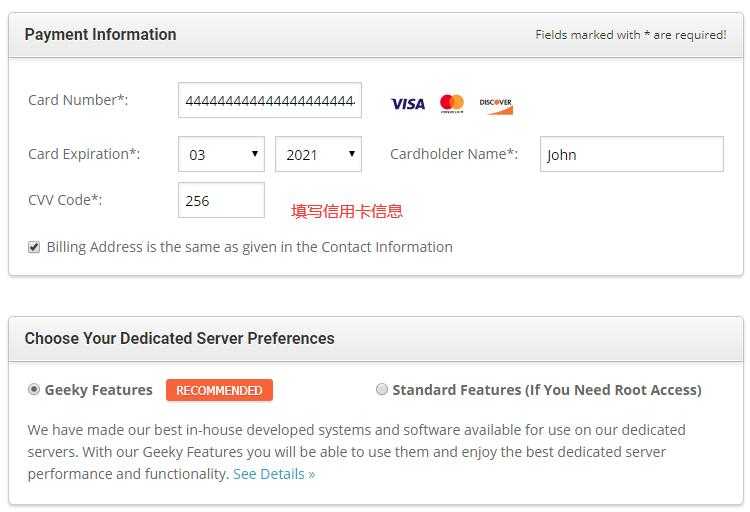750x512 pixels.
Task: Open the expiration month dropdown showing 03
Action: [221, 154]
